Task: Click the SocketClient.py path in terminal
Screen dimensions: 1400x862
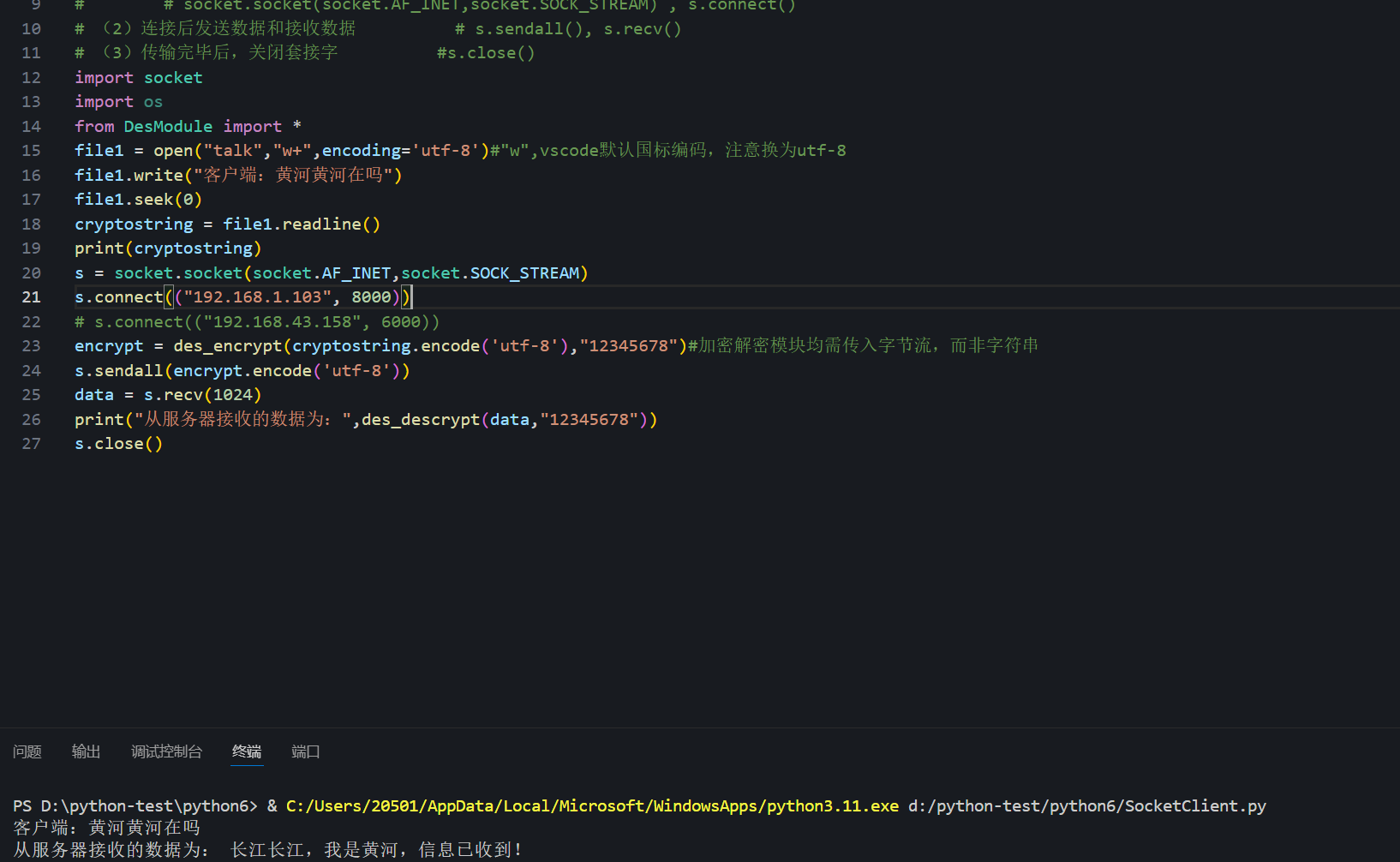Action: tap(1087, 806)
